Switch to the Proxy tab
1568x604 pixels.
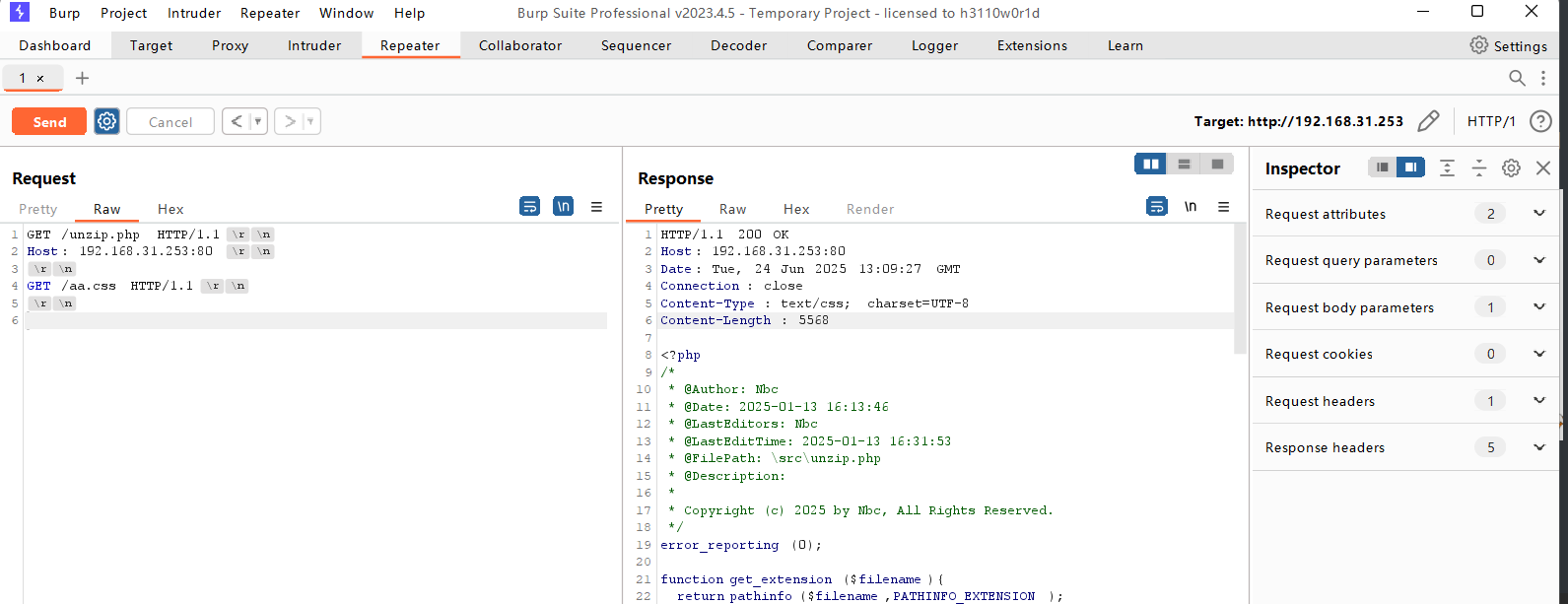230,45
